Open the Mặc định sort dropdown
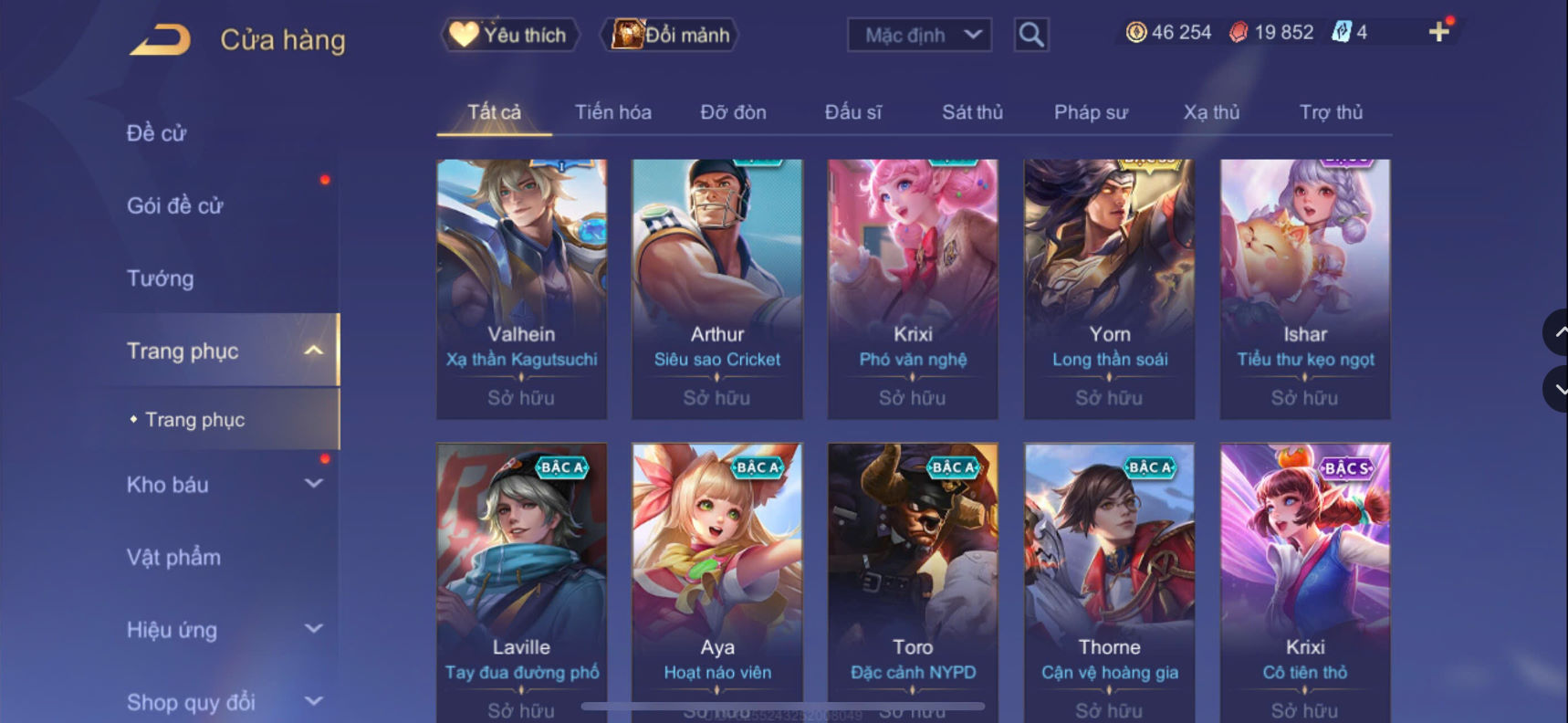 [919, 35]
